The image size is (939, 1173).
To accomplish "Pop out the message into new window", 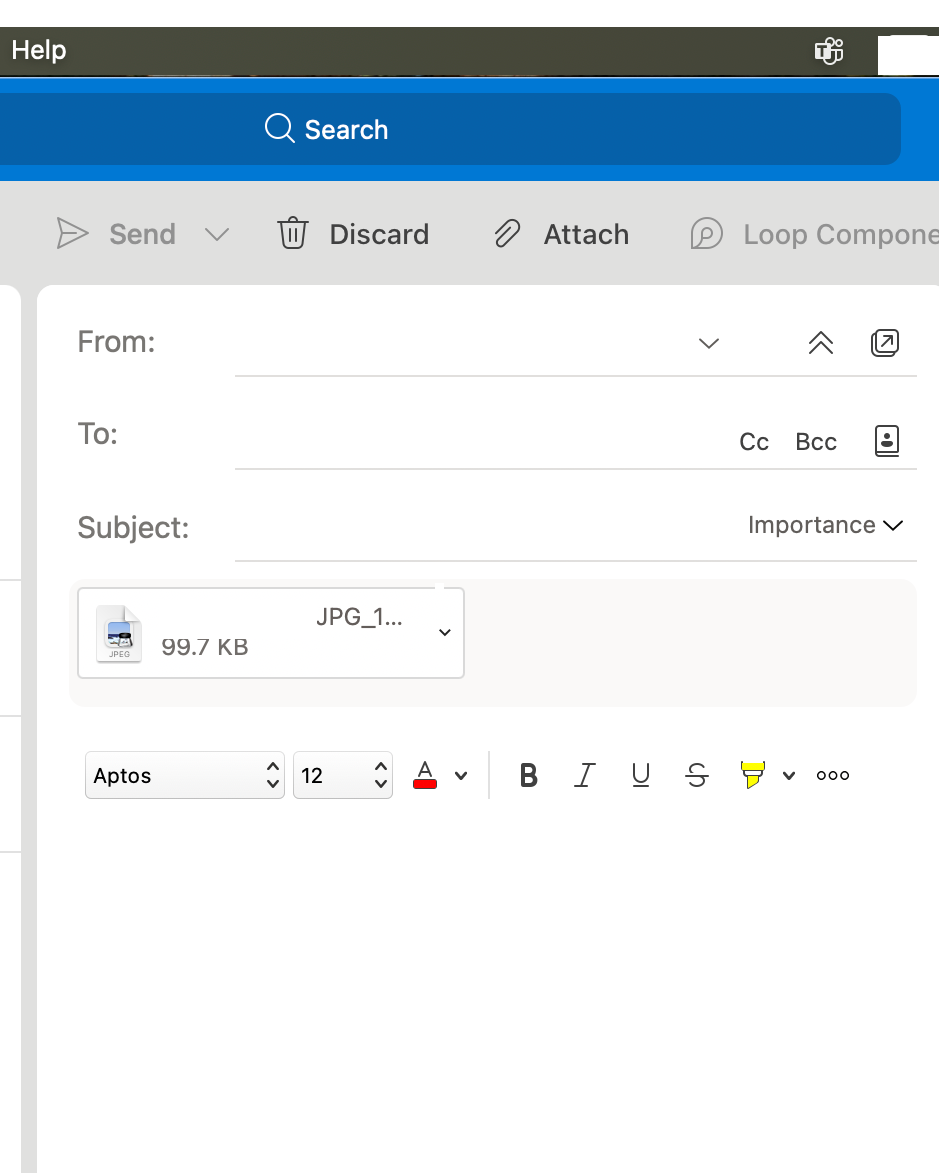I will [884, 343].
